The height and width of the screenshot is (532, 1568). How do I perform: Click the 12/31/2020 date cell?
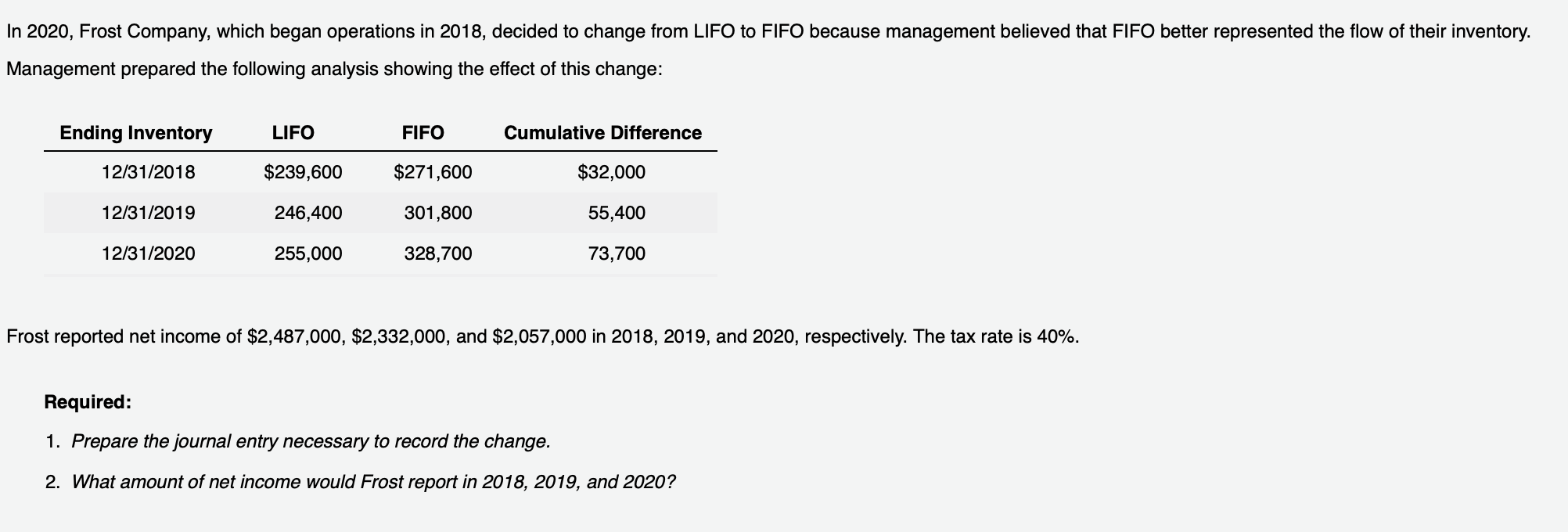pyautogui.click(x=149, y=253)
